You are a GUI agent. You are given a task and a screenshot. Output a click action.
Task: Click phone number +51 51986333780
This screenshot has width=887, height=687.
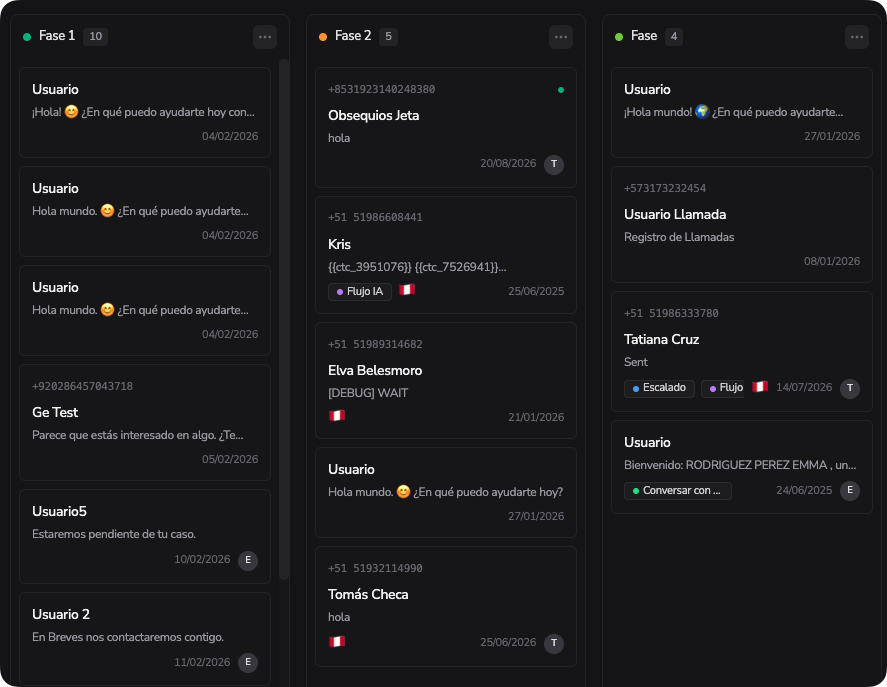[671, 314]
